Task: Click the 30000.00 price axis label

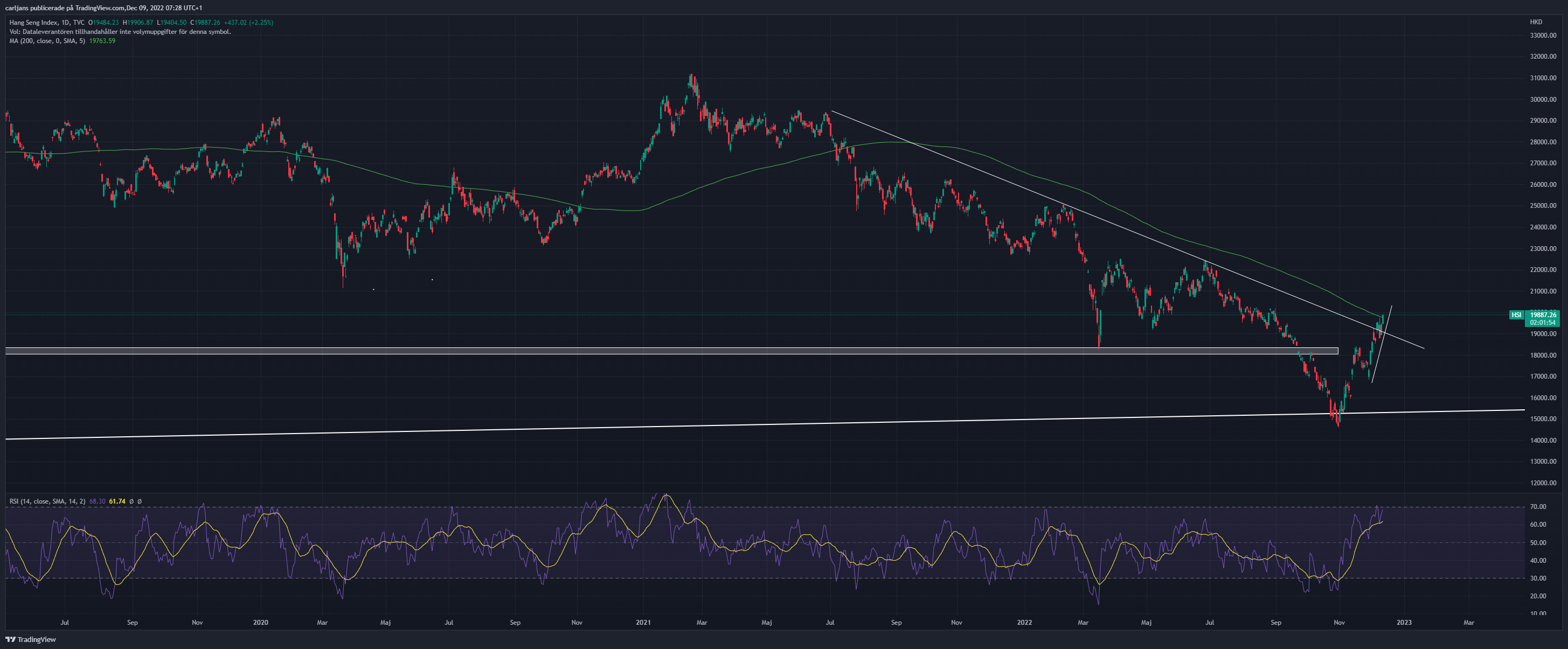Action: [x=1543, y=99]
